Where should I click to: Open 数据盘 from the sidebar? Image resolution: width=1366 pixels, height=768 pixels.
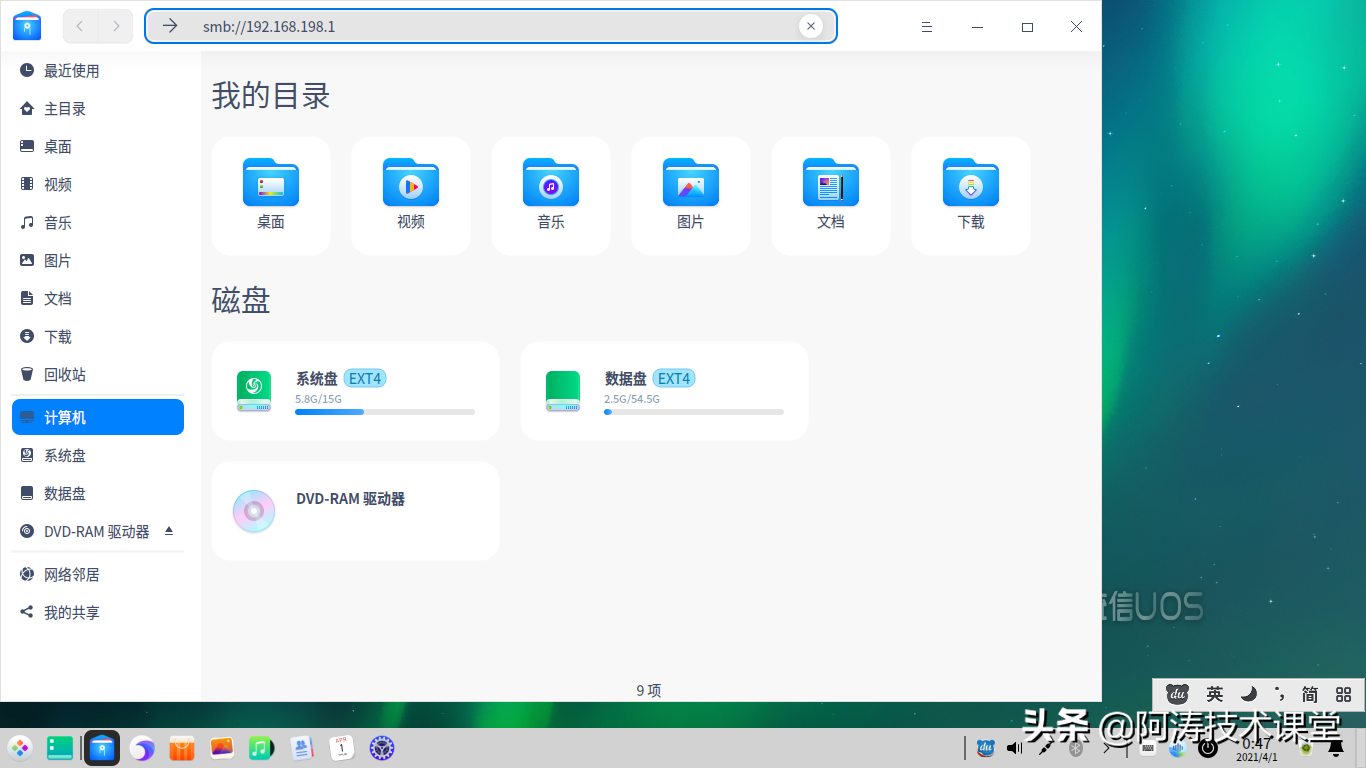point(97,494)
